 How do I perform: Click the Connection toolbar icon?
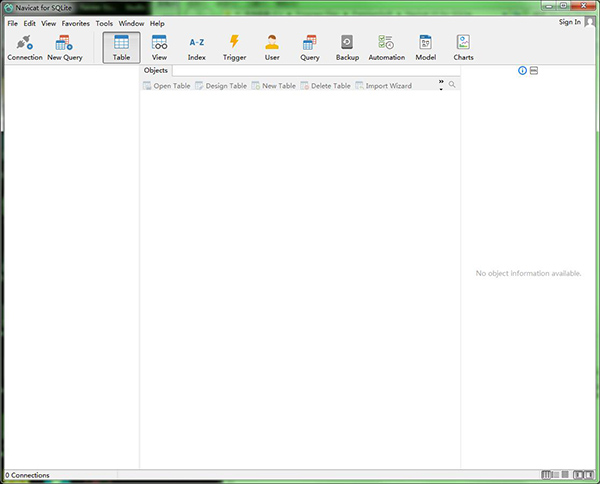(25, 48)
